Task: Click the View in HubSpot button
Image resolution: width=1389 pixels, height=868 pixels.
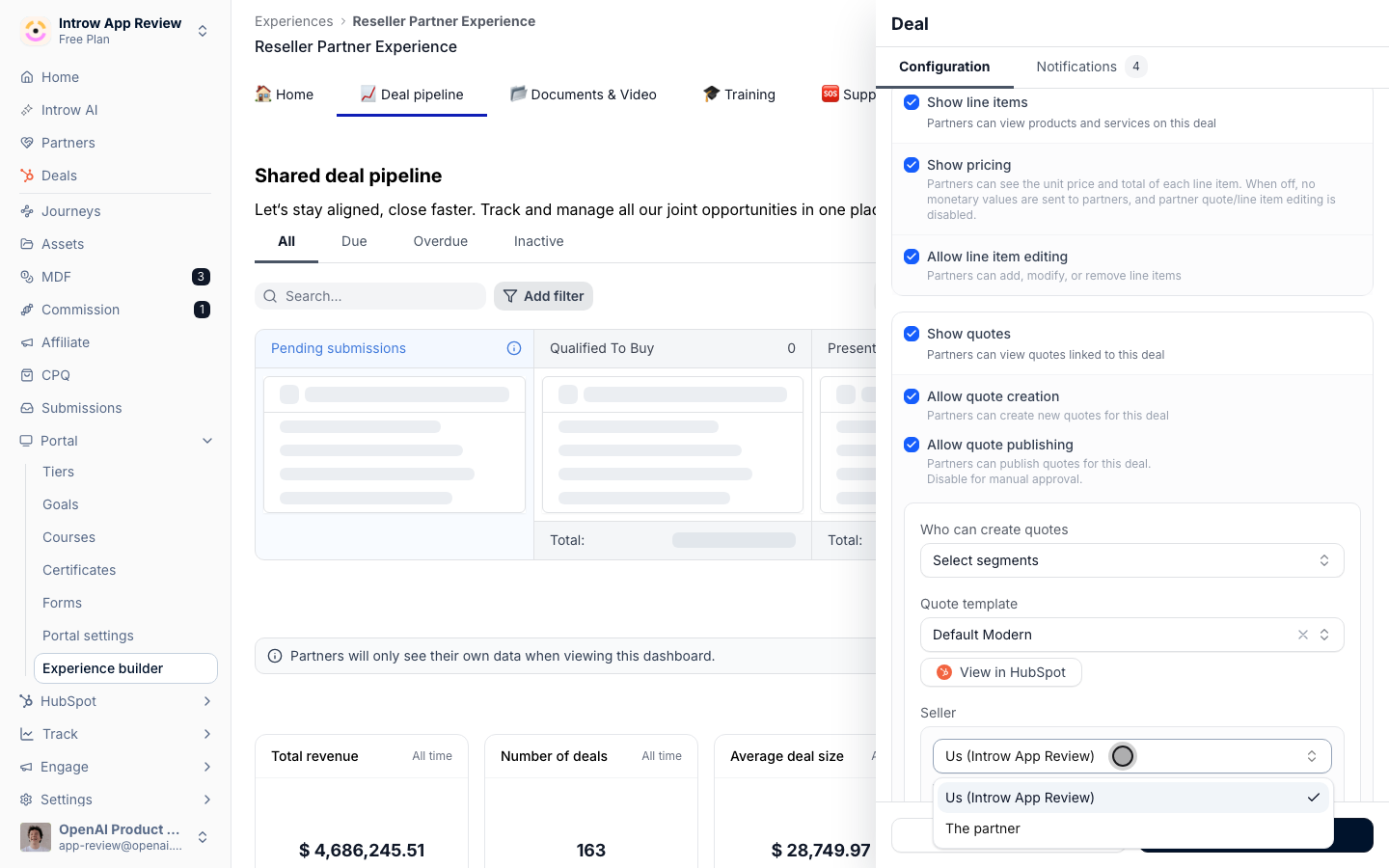Action: 1001,672
